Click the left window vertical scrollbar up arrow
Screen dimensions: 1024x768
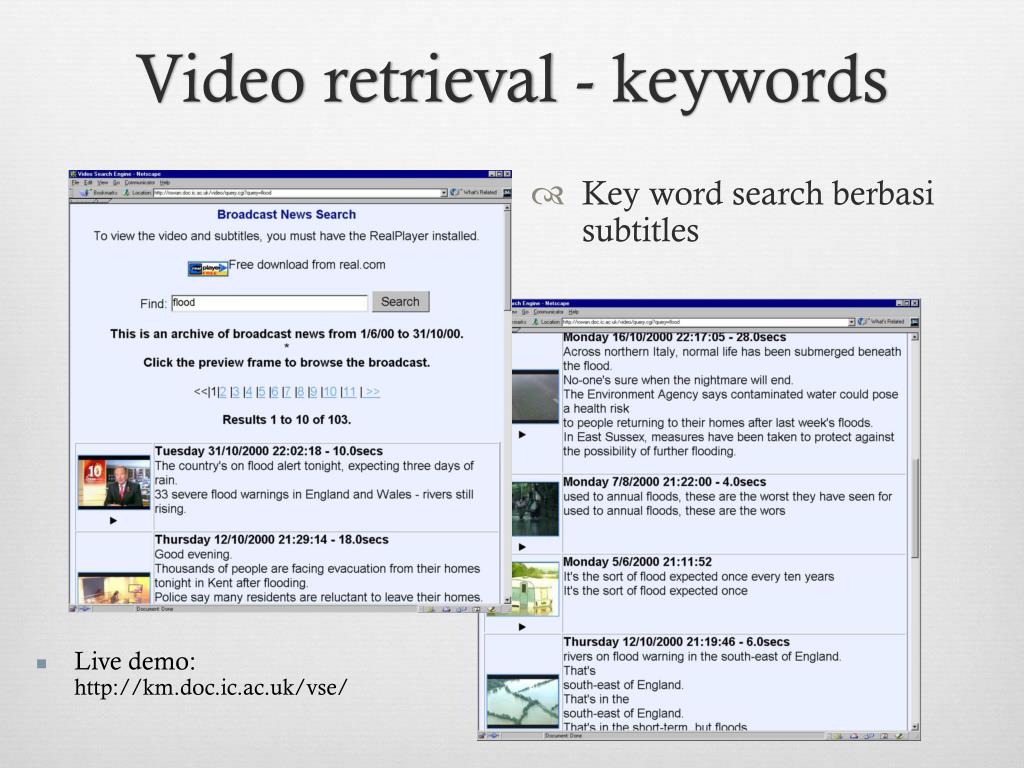pos(507,208)
